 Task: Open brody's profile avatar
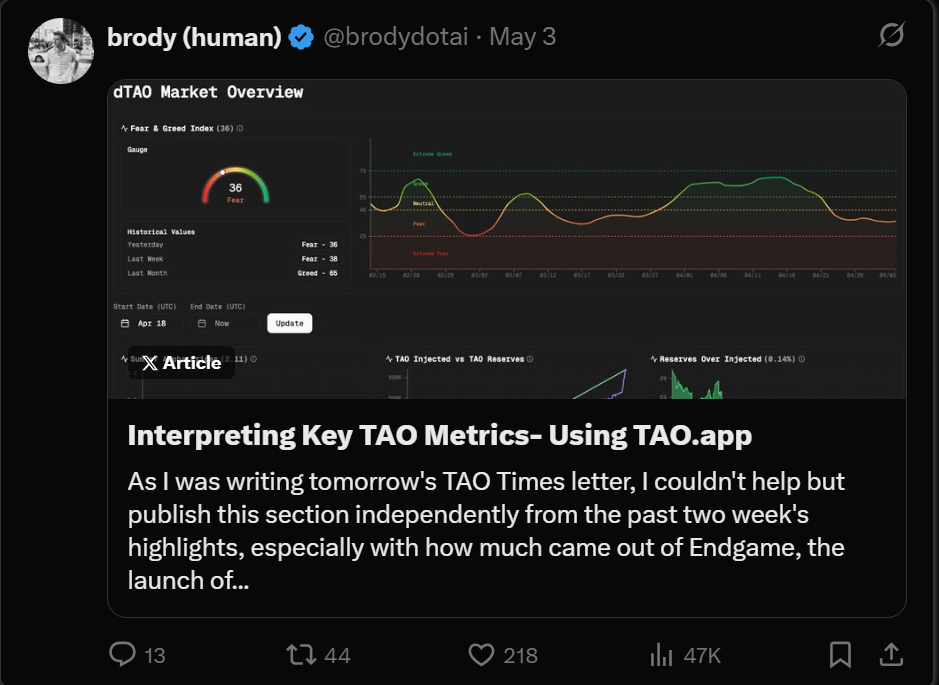[x=61, y=51]
